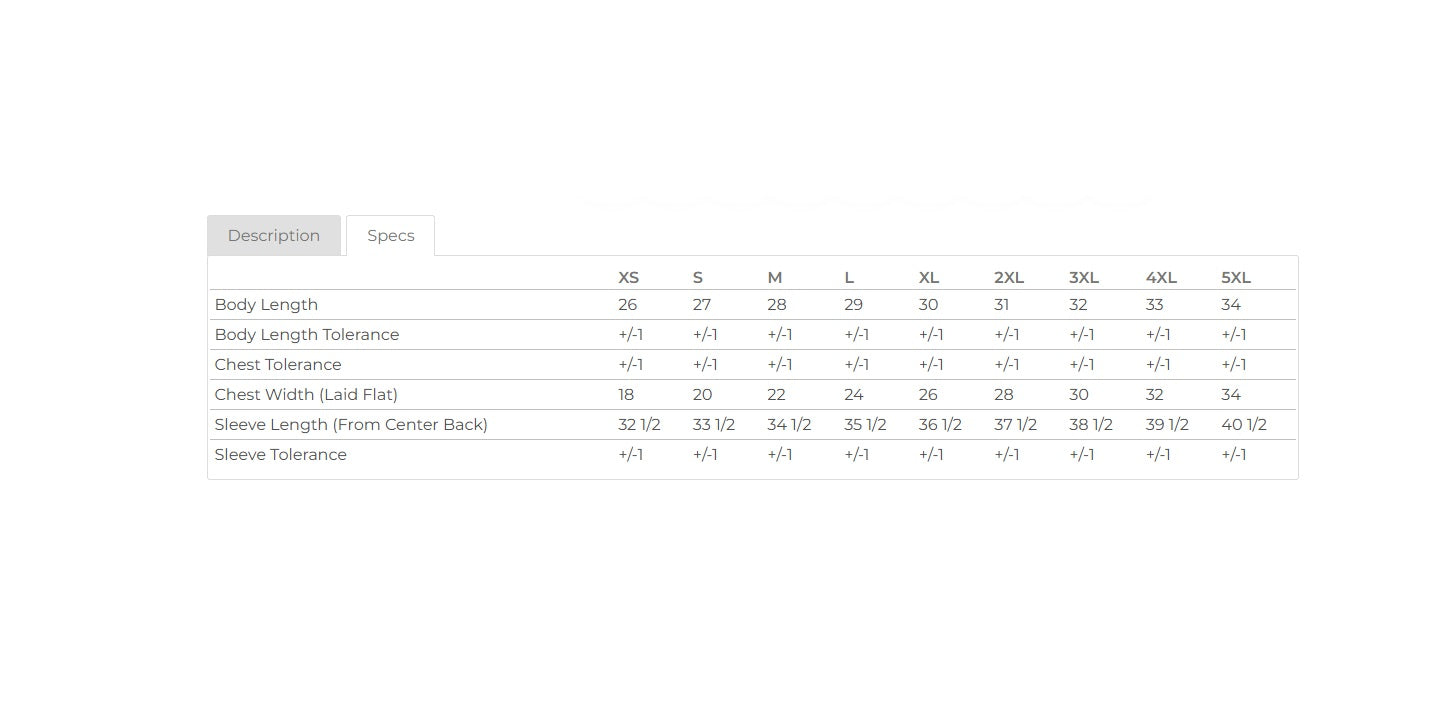Click the Chest Tolerance row label
This screenshot has width=1435, height=701.
click(278, 365)
